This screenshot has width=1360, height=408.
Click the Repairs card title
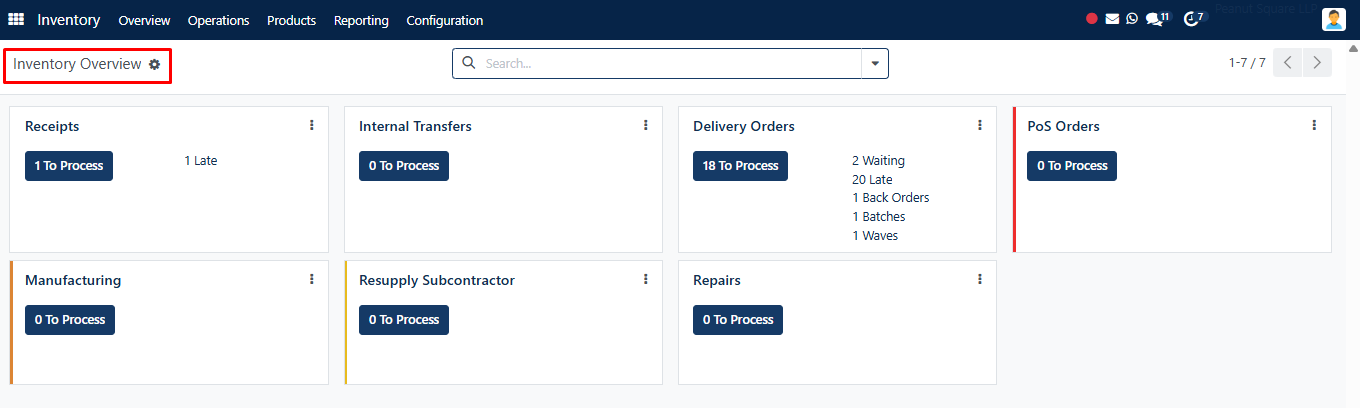click(x=717, y=280)
